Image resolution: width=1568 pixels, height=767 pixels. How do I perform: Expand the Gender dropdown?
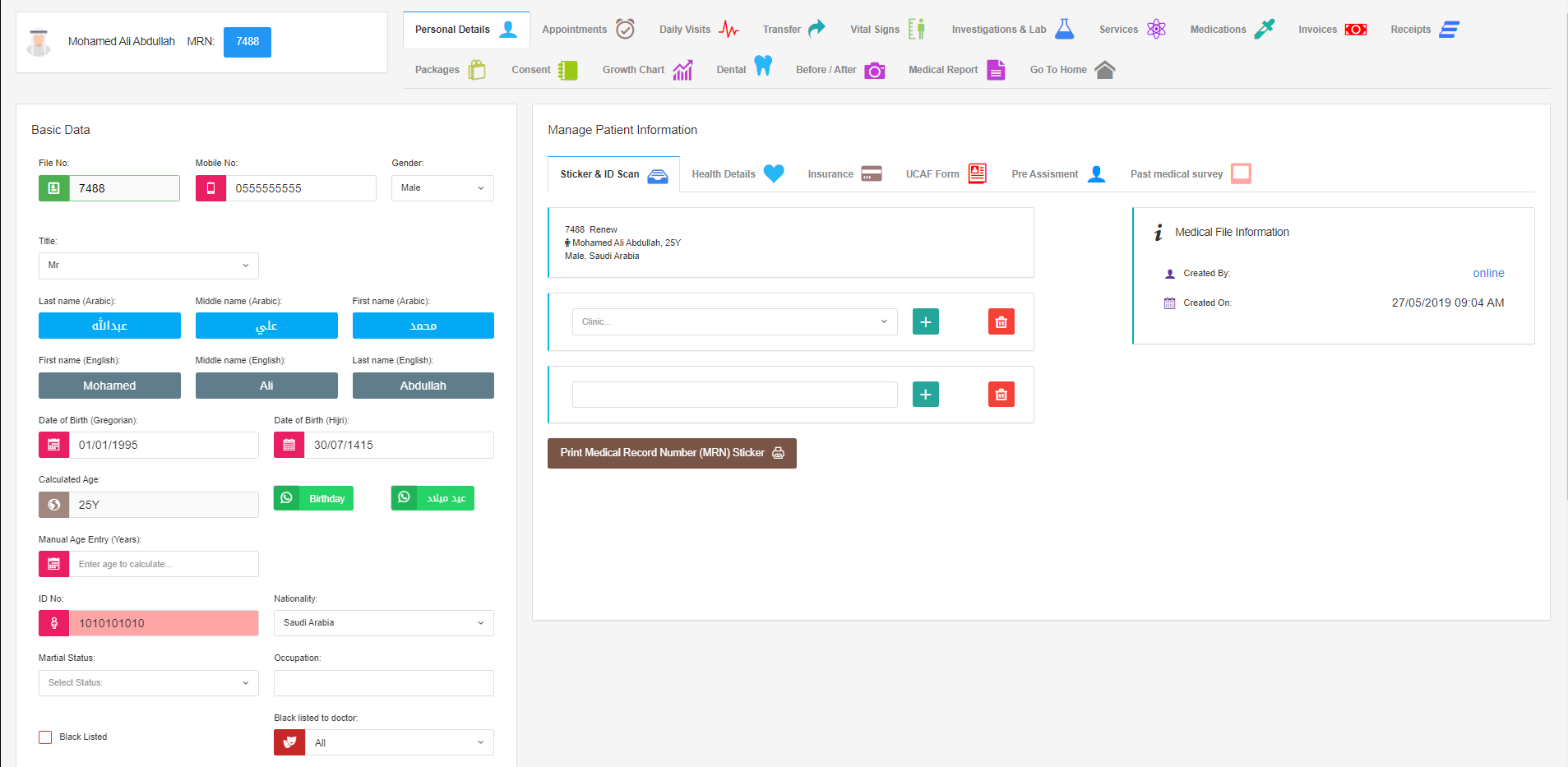[x=442, y=188]
